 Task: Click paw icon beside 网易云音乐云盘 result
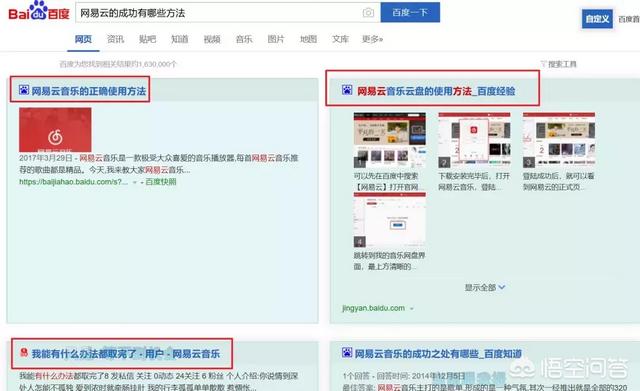click(x=347, y=90)
